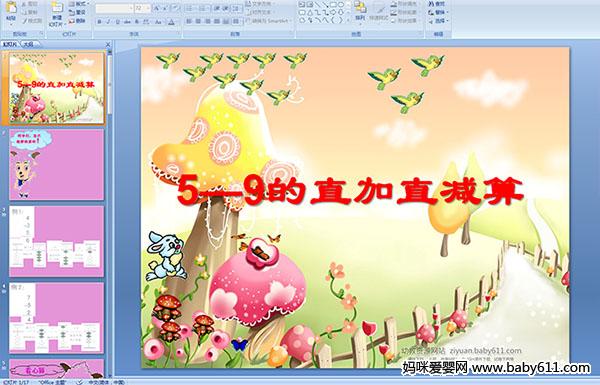The height and width of the screenshot is (385, 600).
Task: Switch to the Slides (幻灯片) pane tab
Action: pyautogui.click(x=10, y=44)
